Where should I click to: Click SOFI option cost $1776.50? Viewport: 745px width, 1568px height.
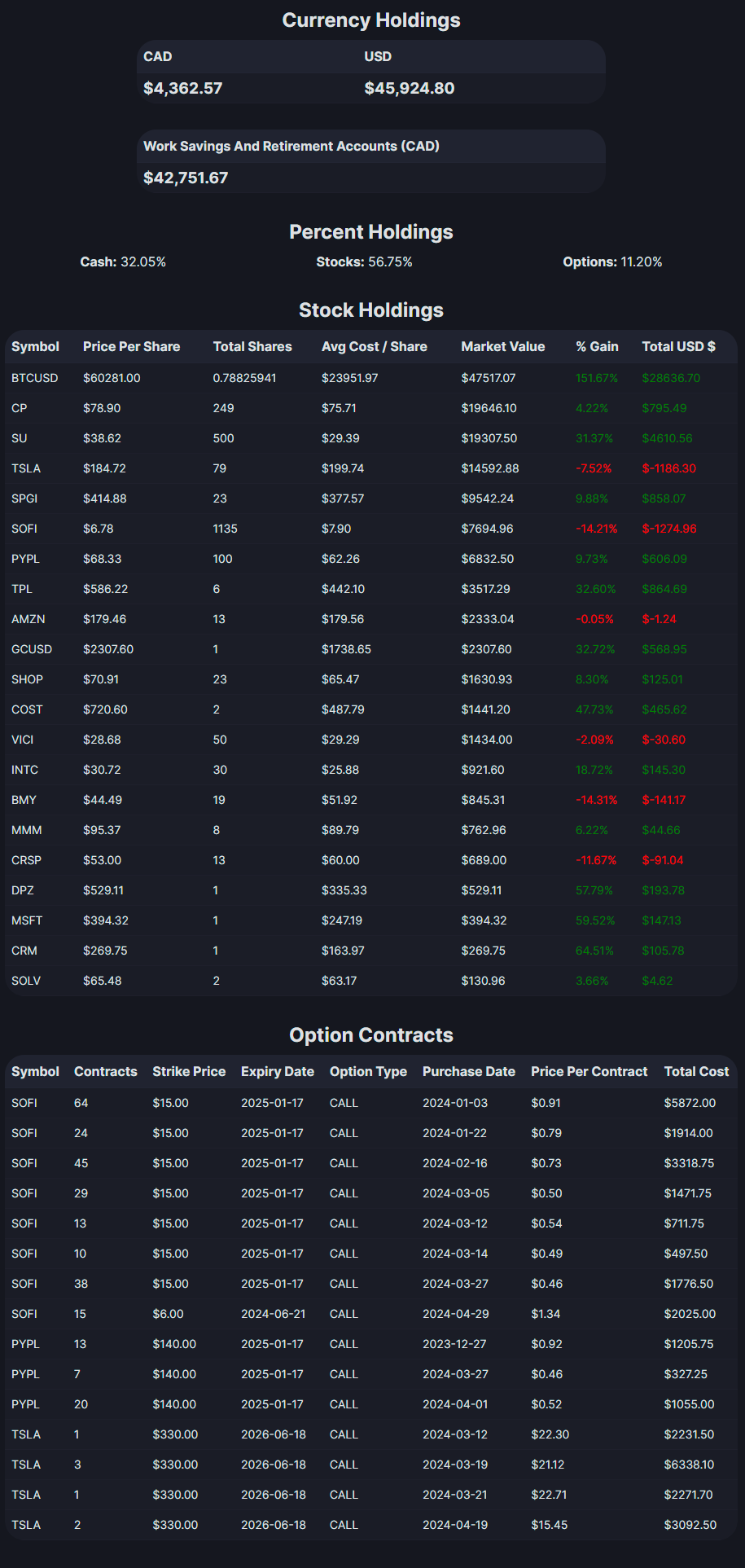(x=689, y=1285)
